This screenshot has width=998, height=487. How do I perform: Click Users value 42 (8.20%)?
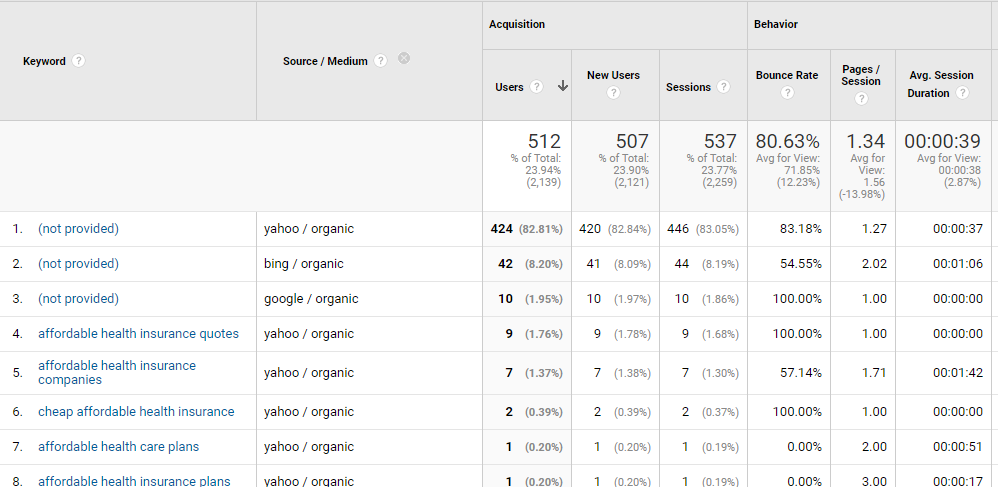pos(530,264)
